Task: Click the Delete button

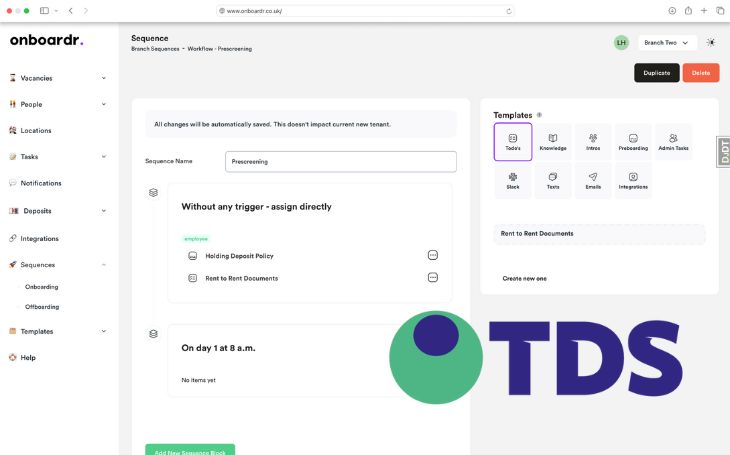Action: (x=701, y=73)
